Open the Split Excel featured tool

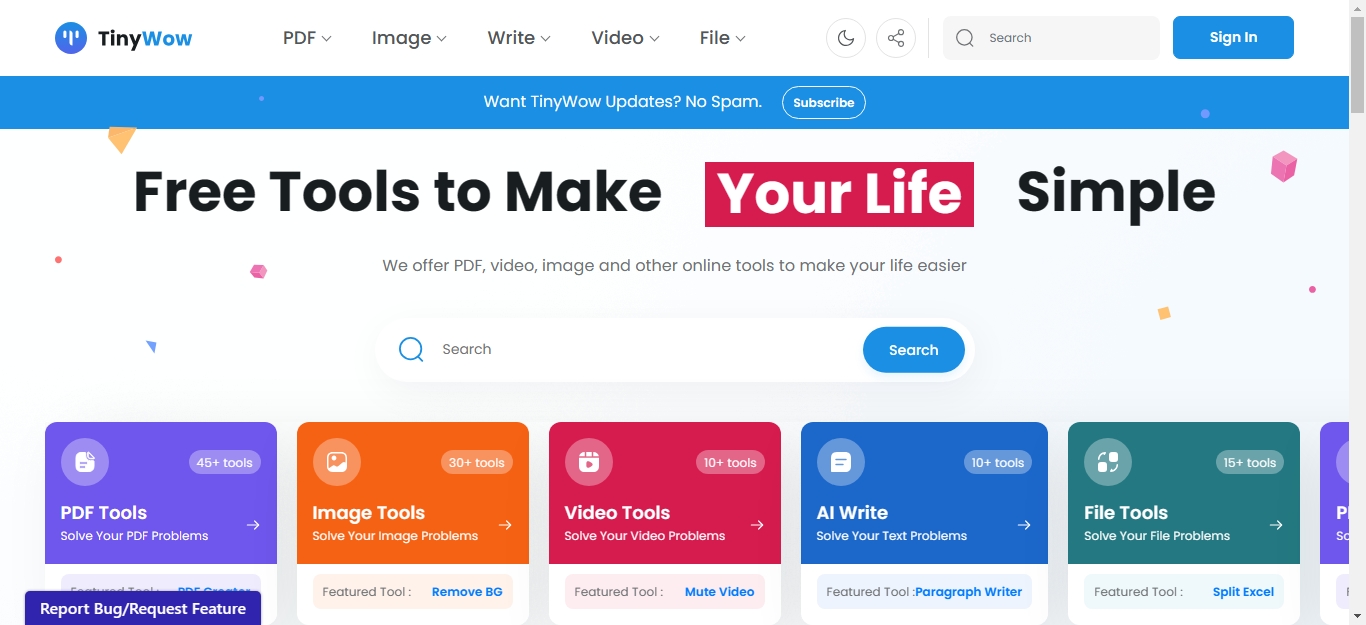click(1243, 592)
